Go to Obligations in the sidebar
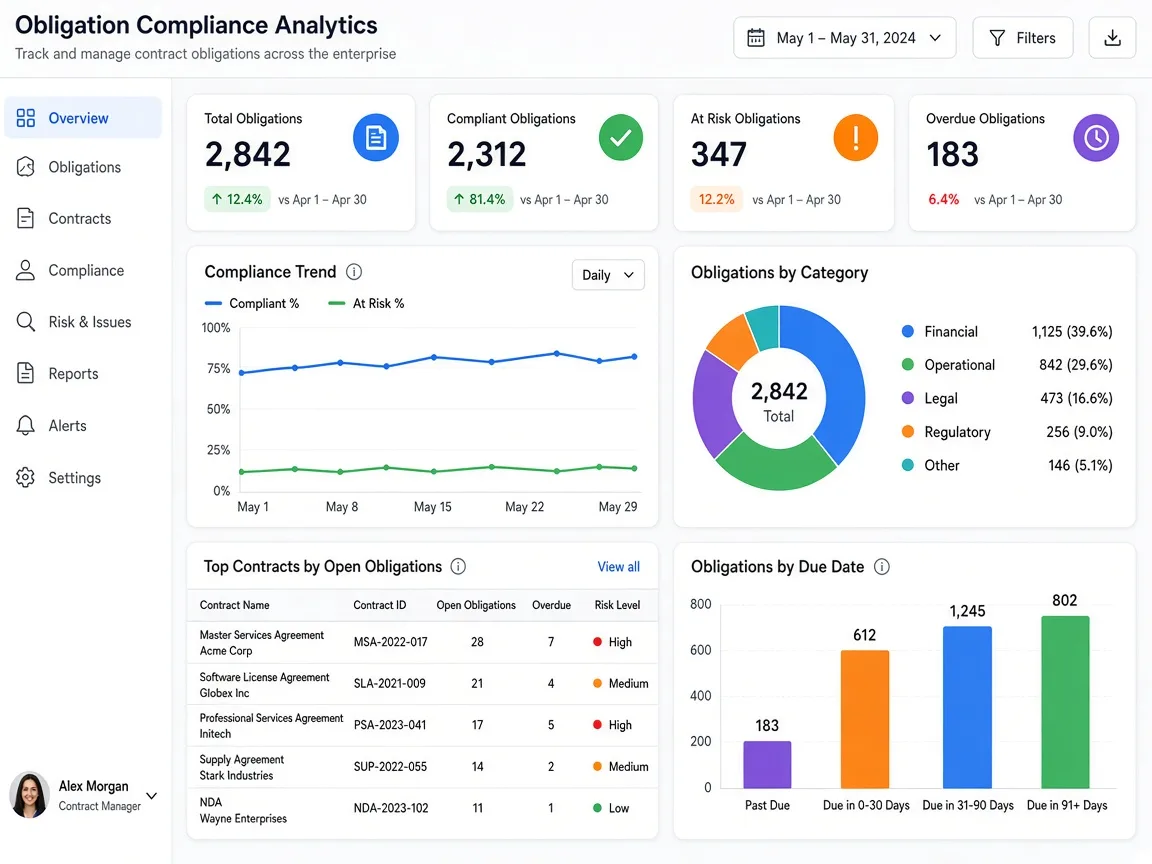 click(x=83, y=167)
